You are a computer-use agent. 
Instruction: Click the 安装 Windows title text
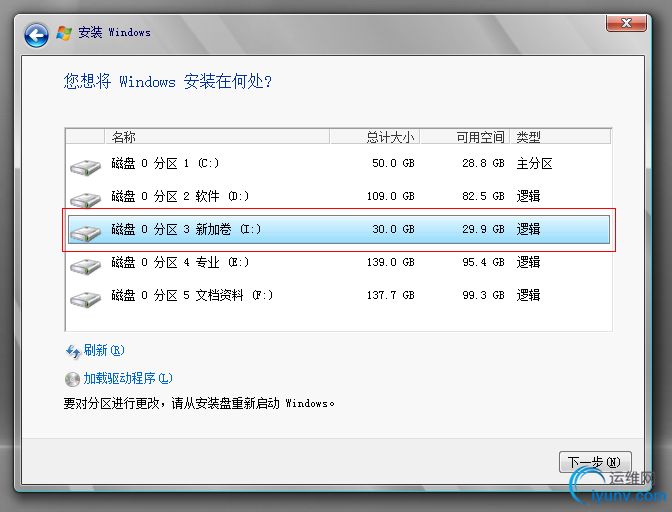pyautogui.click(x=114, y=33)
